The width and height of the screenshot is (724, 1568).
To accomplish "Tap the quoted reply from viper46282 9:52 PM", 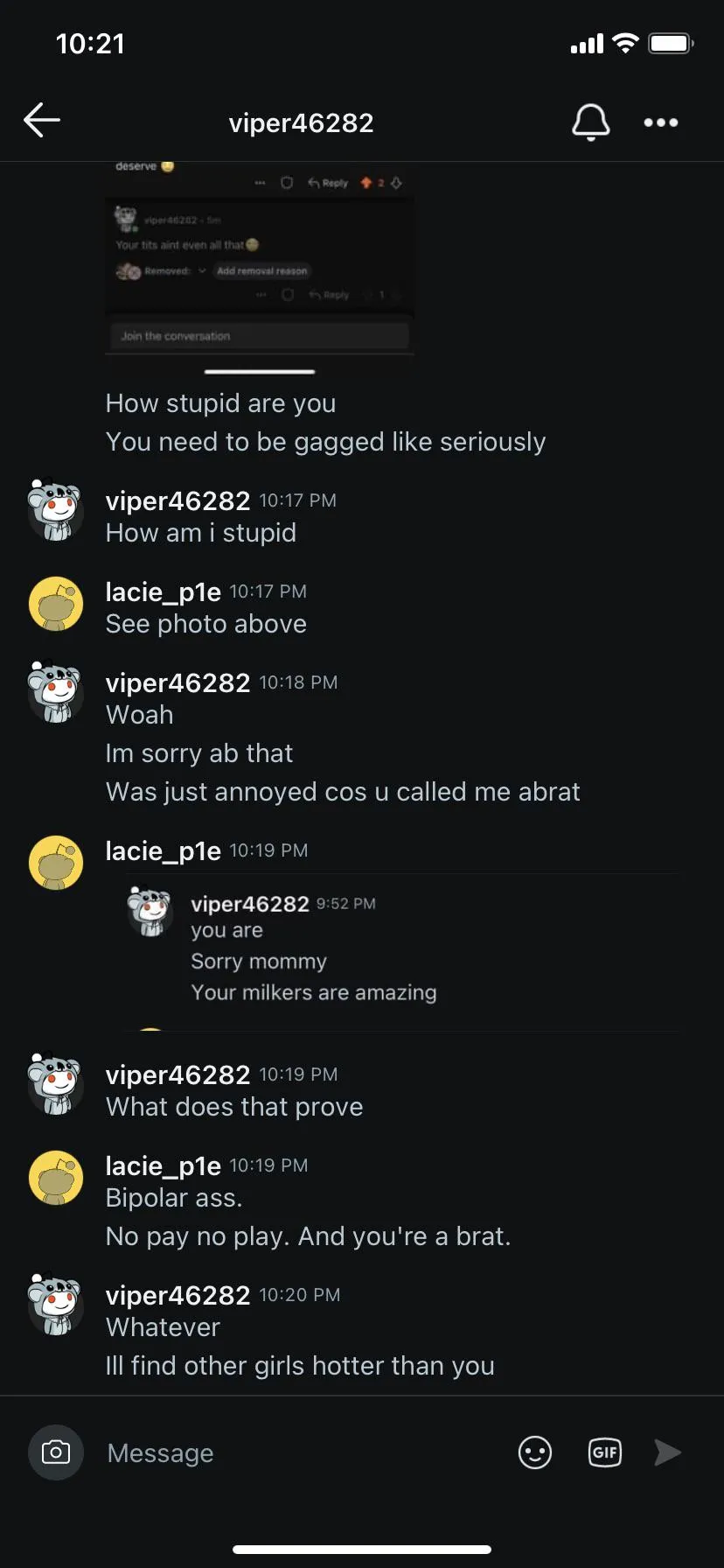I will tap(402, 952).
